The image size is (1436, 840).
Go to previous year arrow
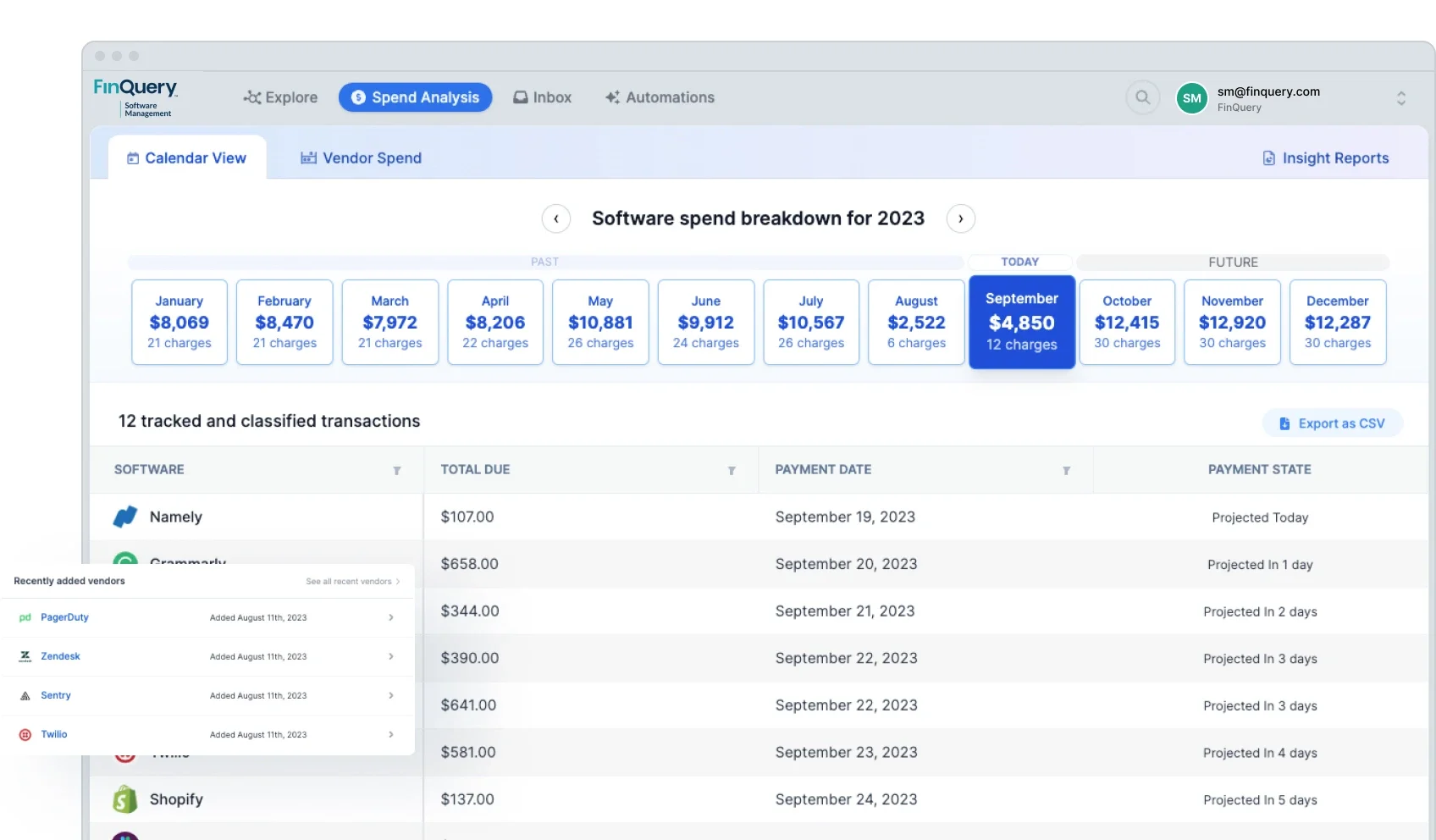(556, 218)
